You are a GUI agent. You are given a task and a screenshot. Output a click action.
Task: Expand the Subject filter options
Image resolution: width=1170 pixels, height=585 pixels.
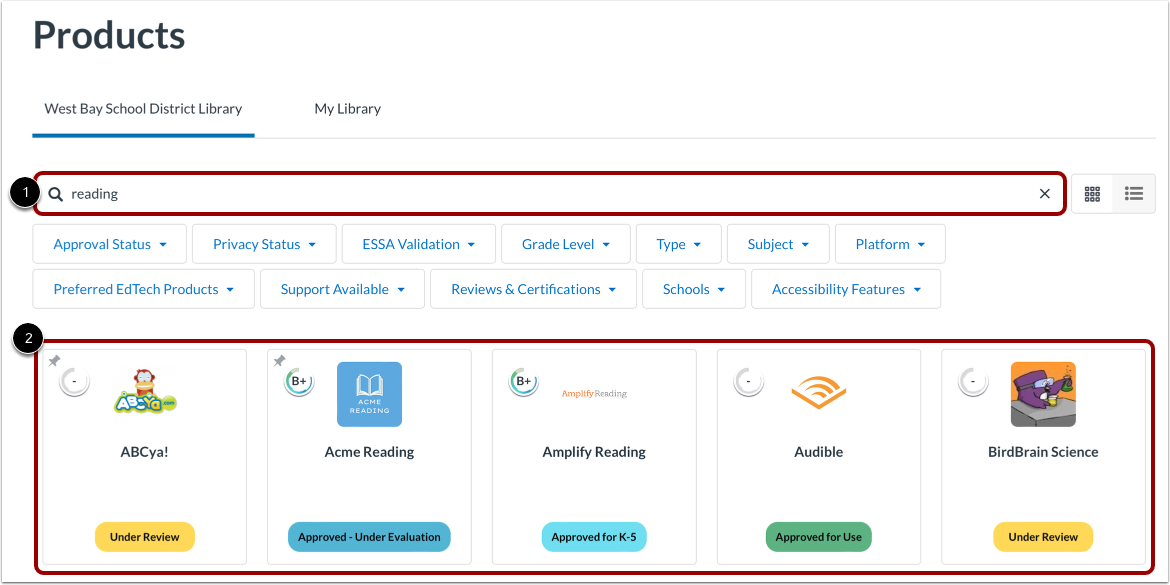(777, 243)
